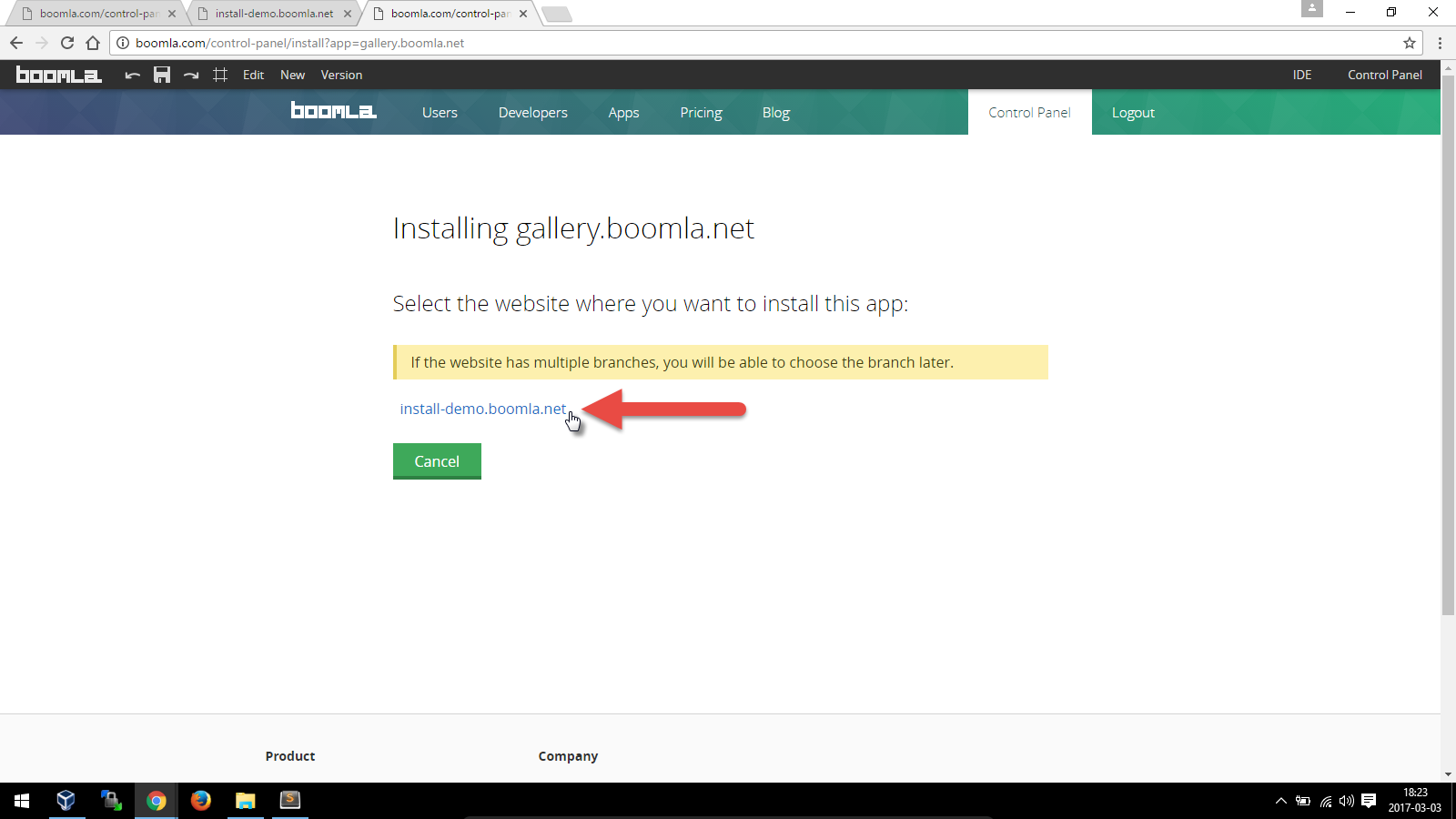Click the browser back arrow
This screenshot has height=819, width=1456.
pyautogui.click(x=16, y=43)
